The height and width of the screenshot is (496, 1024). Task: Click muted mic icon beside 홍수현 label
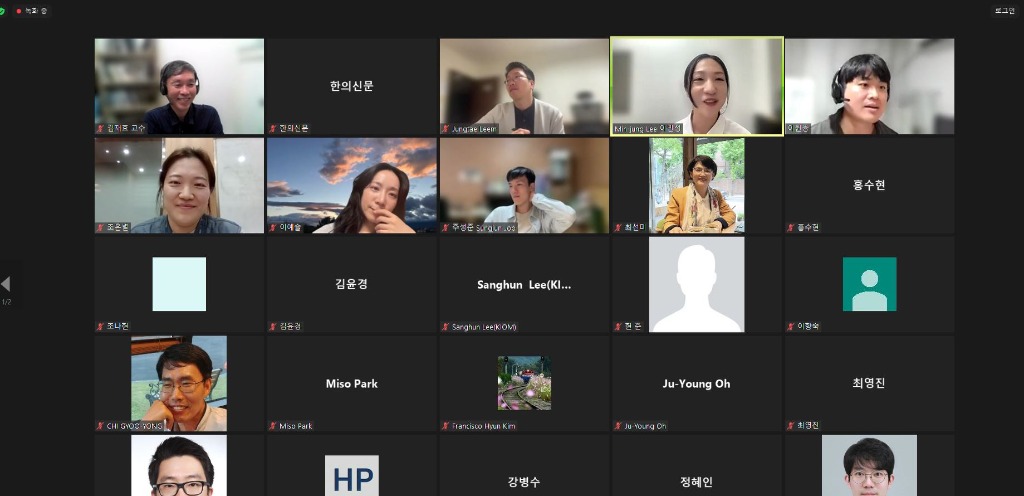point(791,228)
